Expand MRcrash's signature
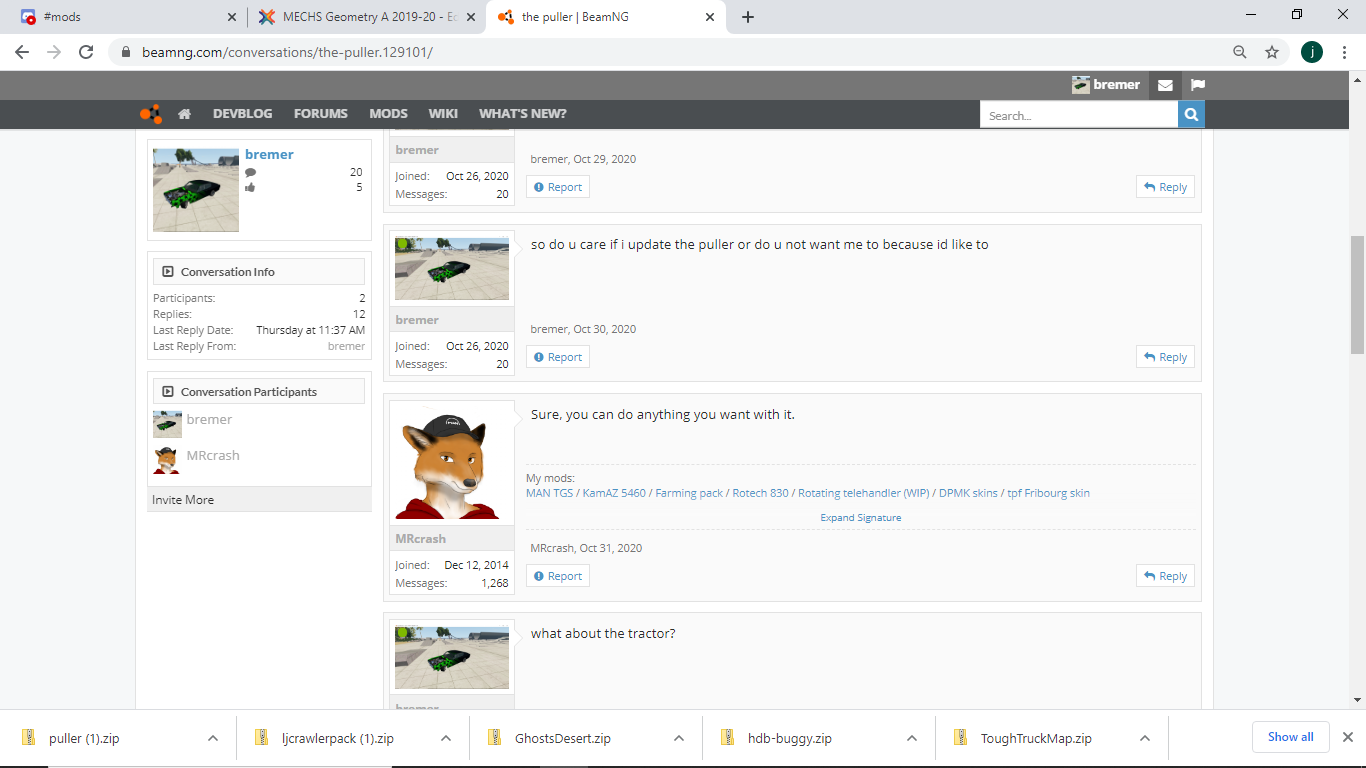Viewport: 1366px width, 768px height. [861, 518]
